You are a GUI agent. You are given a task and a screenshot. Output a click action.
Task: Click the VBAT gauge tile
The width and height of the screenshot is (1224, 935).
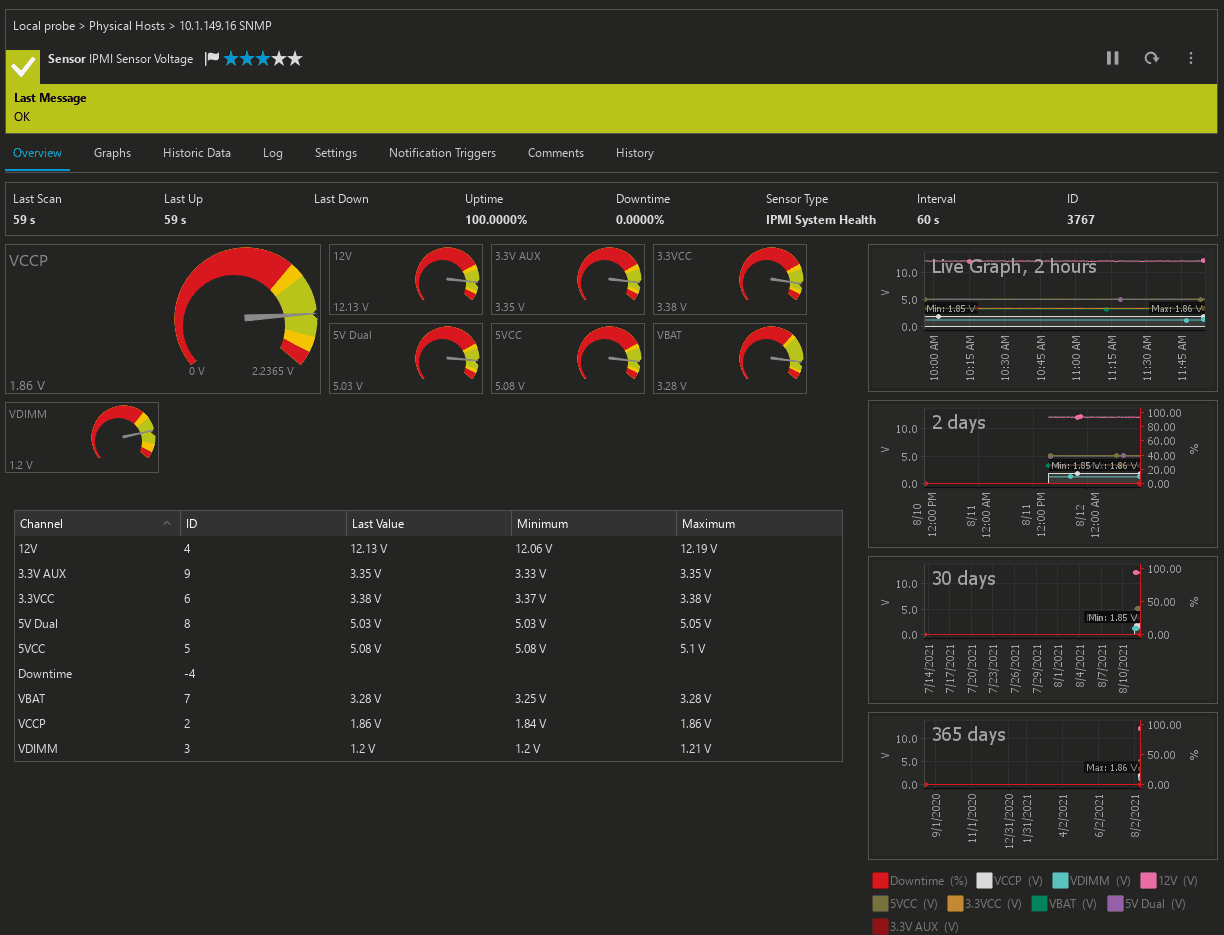coord(729,360)
